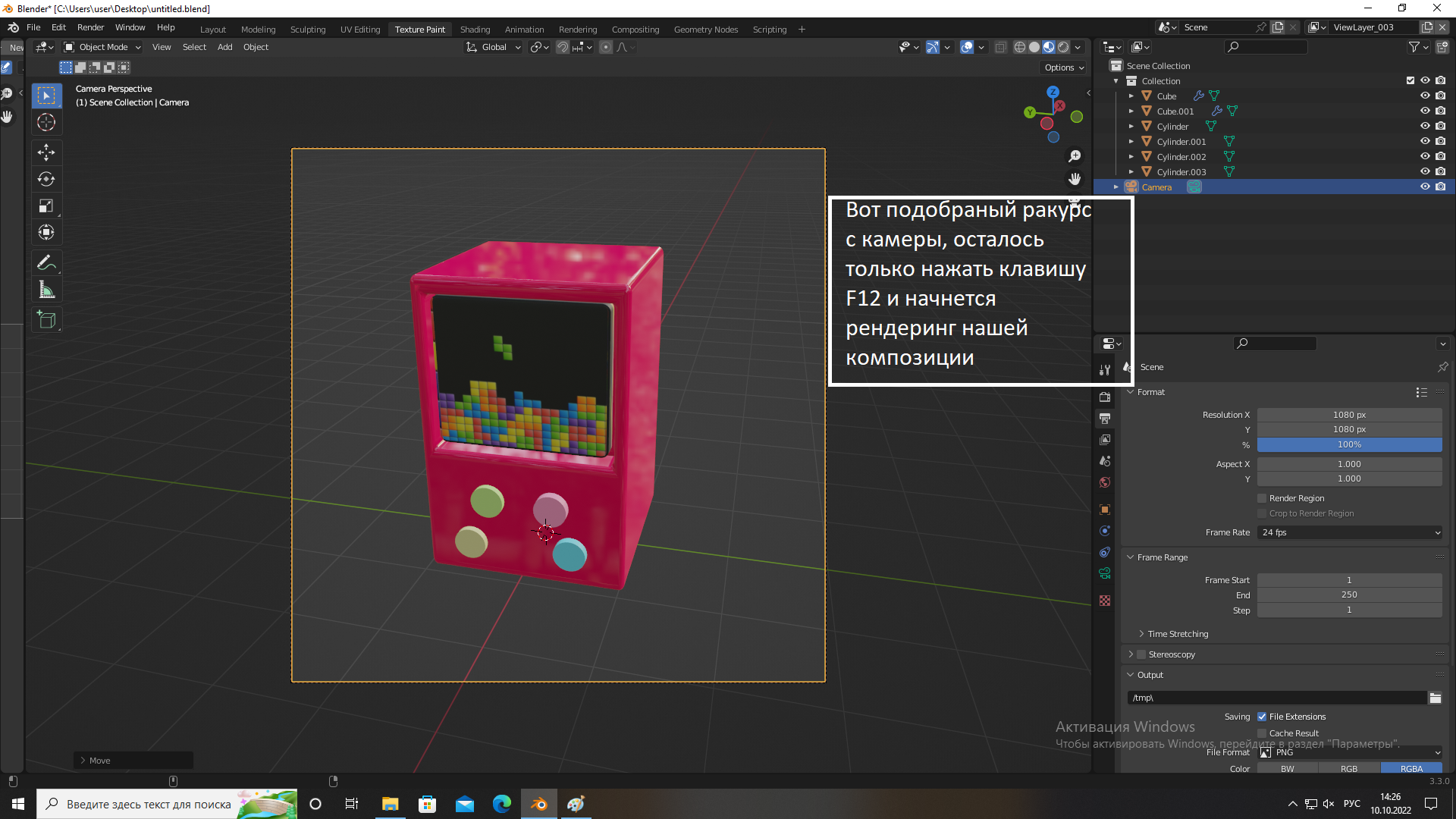Open the viewport Add menu
Viewport: 1456px width, 819px height.
pos(224,47)
